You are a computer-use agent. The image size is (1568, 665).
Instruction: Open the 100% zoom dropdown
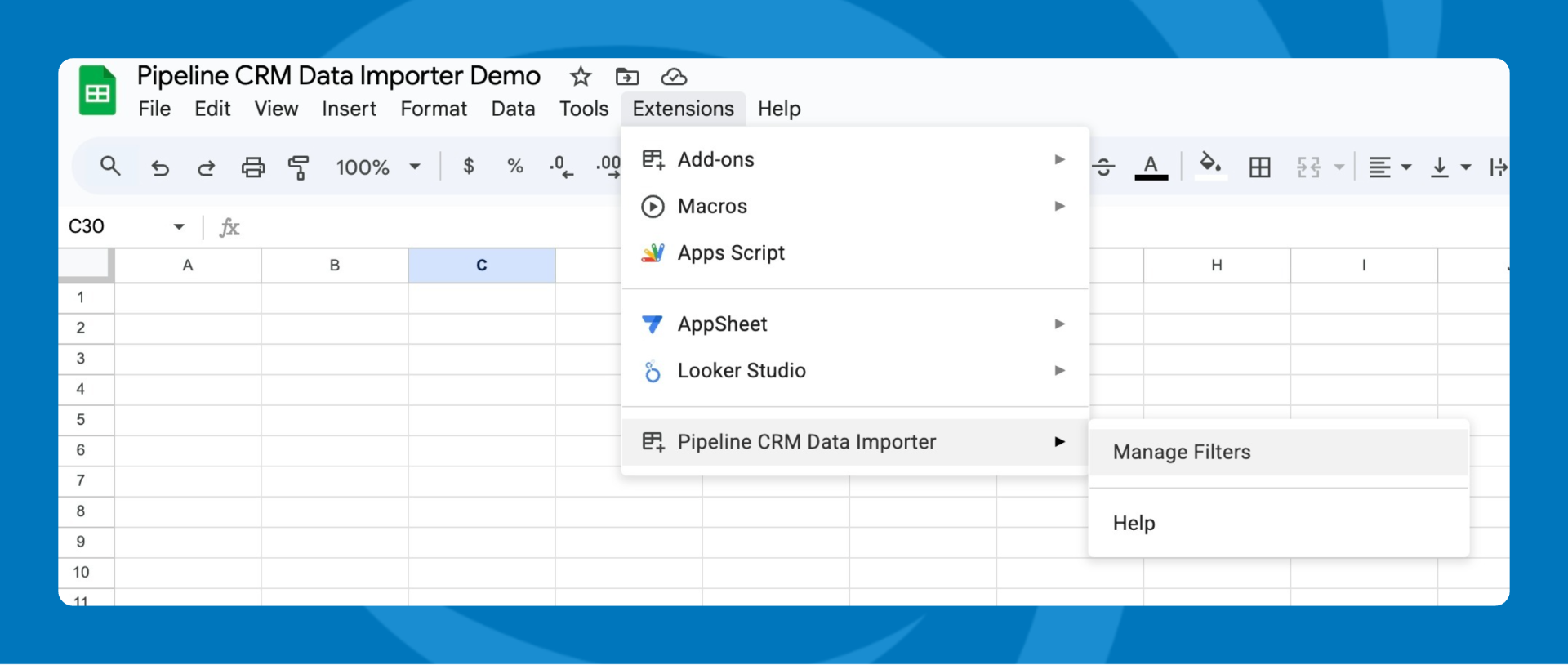click(x=378, y=167)
